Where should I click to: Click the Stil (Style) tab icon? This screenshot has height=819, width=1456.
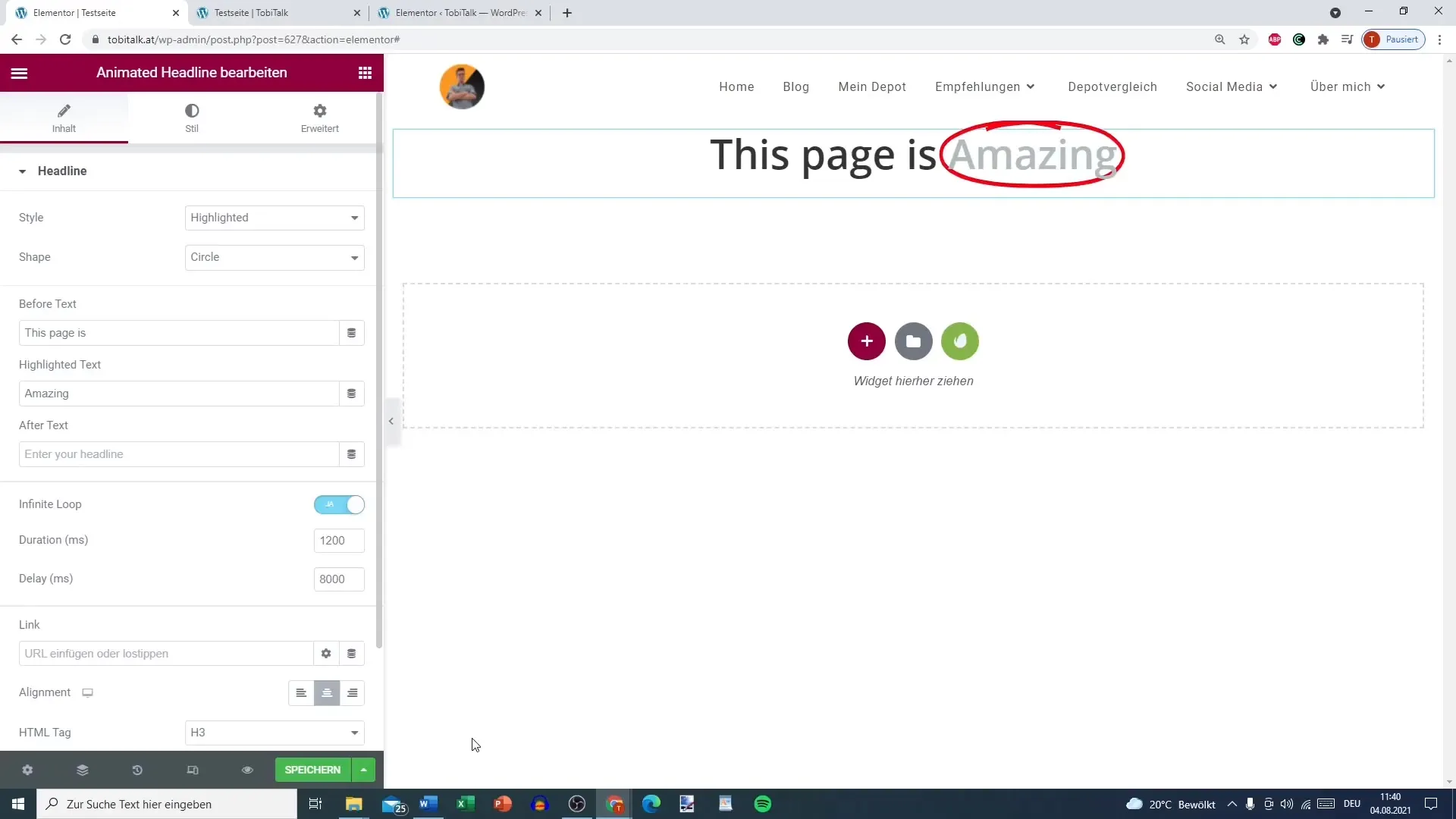(x=191, y=117)
